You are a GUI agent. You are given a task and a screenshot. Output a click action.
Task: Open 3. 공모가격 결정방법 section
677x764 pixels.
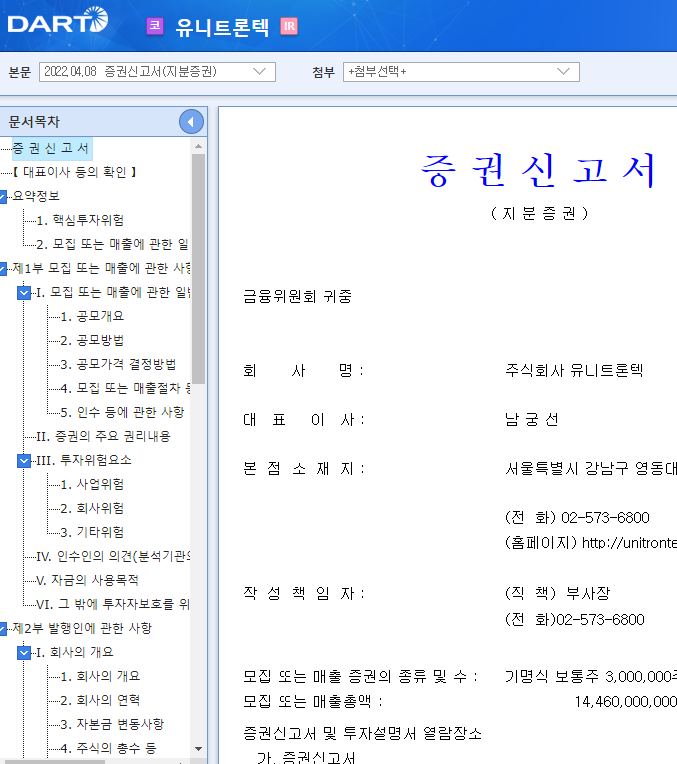point(118,364)
